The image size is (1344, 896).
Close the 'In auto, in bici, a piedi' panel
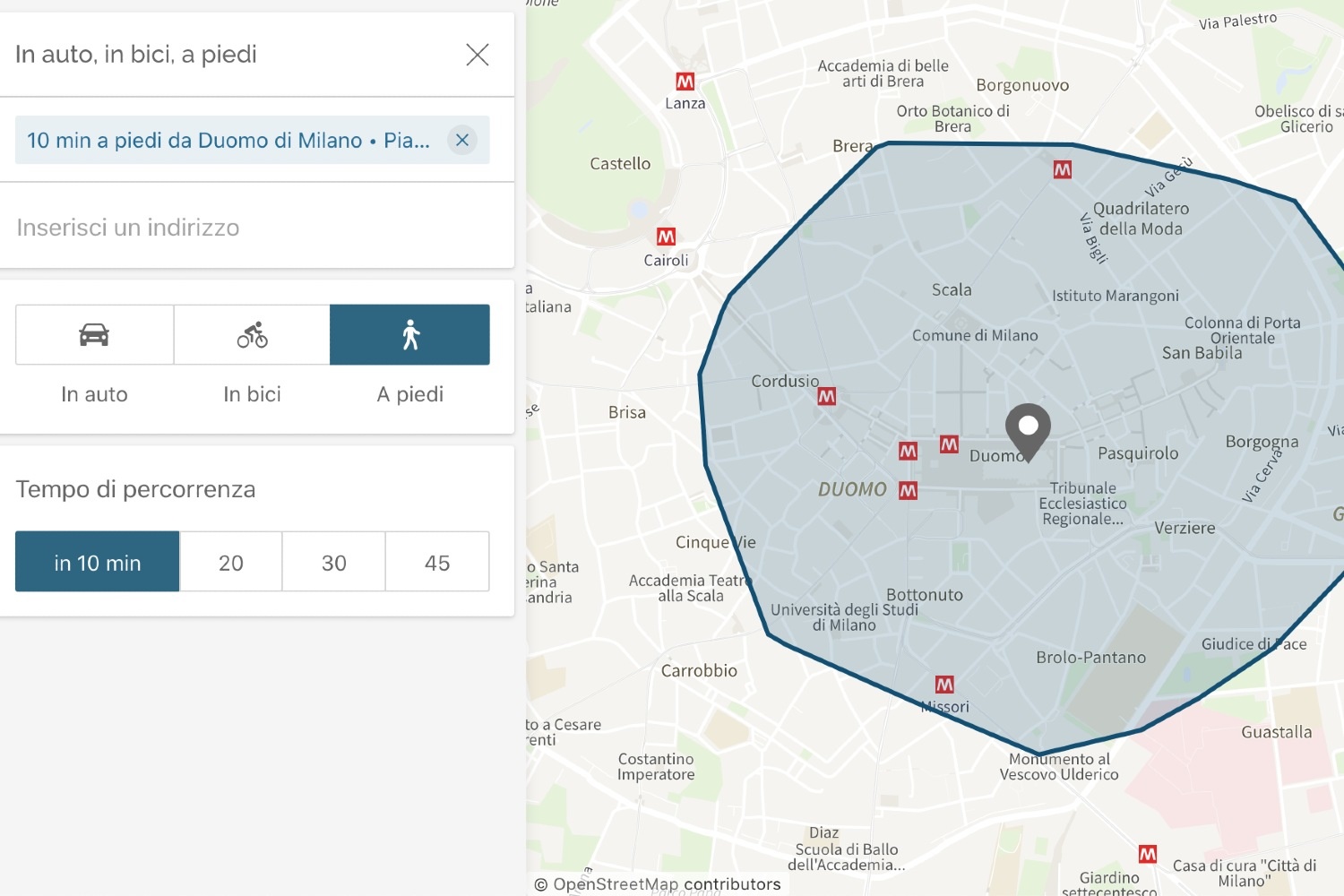pyautogui.click(x=478, y=55)
